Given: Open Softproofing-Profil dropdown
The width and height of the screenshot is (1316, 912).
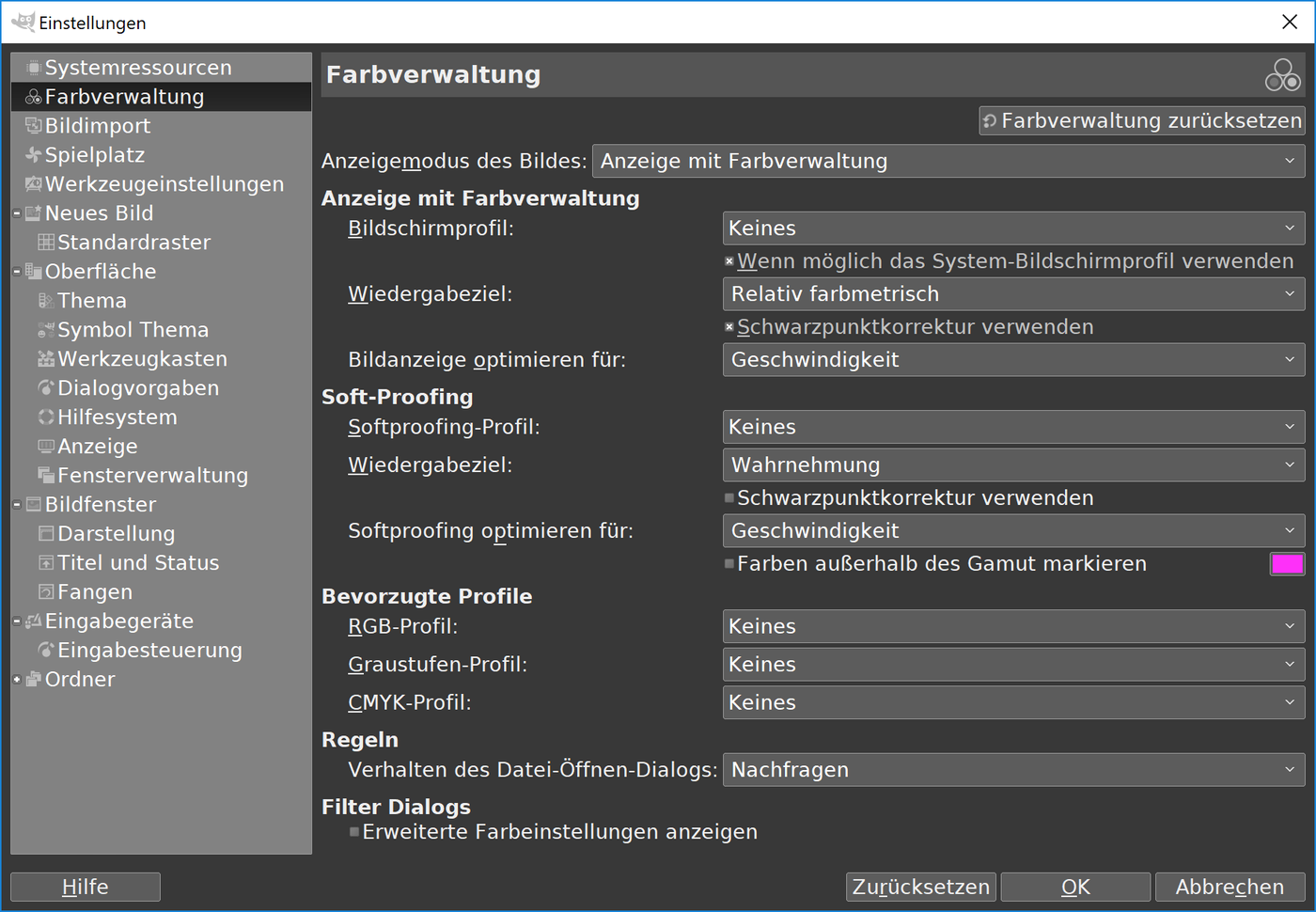Looking at the screenshot, I should 1014,427.
